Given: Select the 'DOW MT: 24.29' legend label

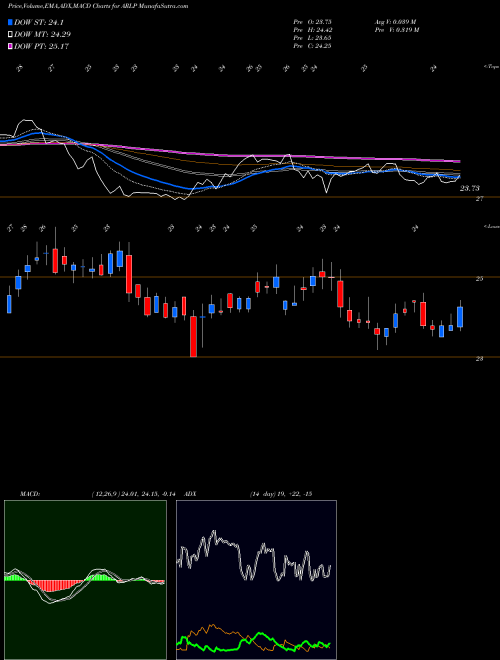Looking at the screenshot, I should coord(42,35).
